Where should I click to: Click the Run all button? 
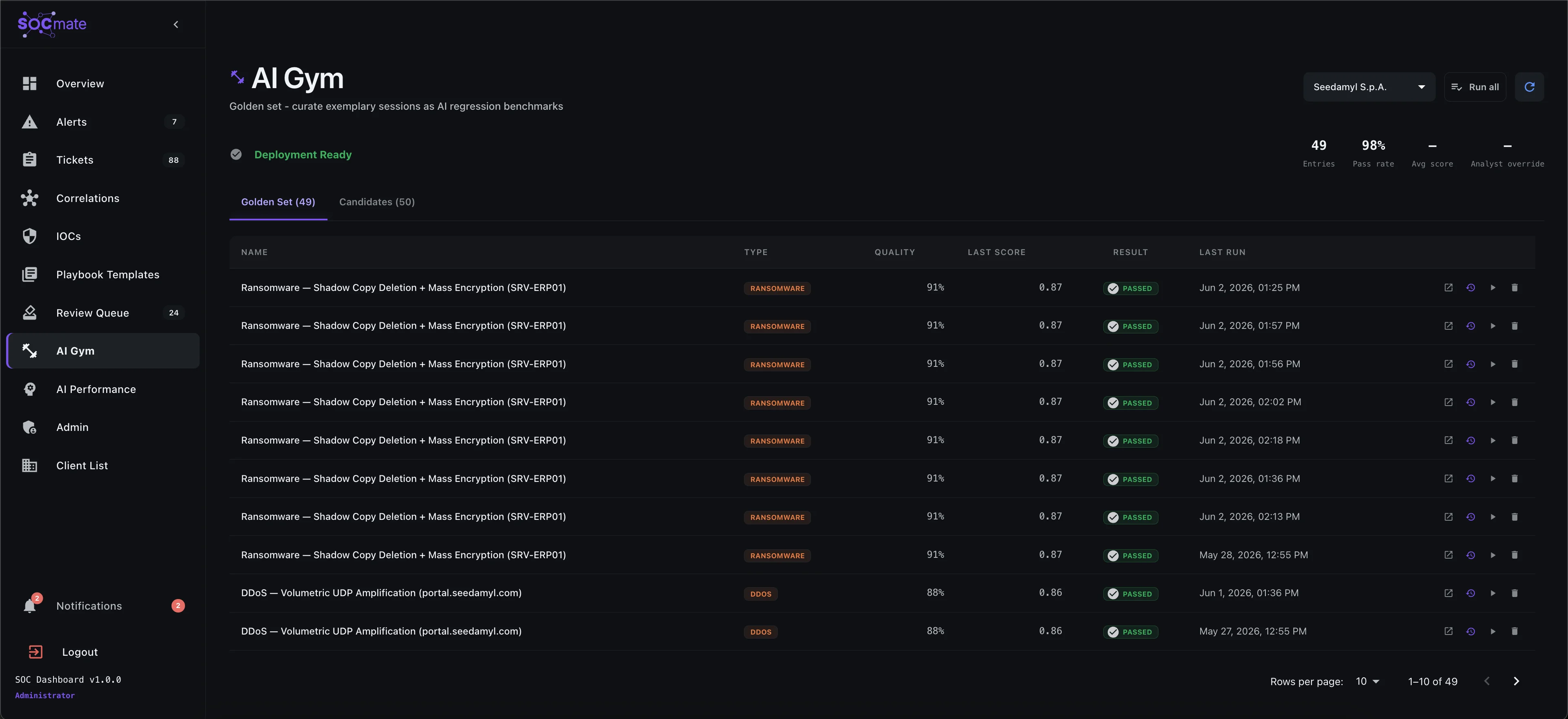click(1475, 87)
